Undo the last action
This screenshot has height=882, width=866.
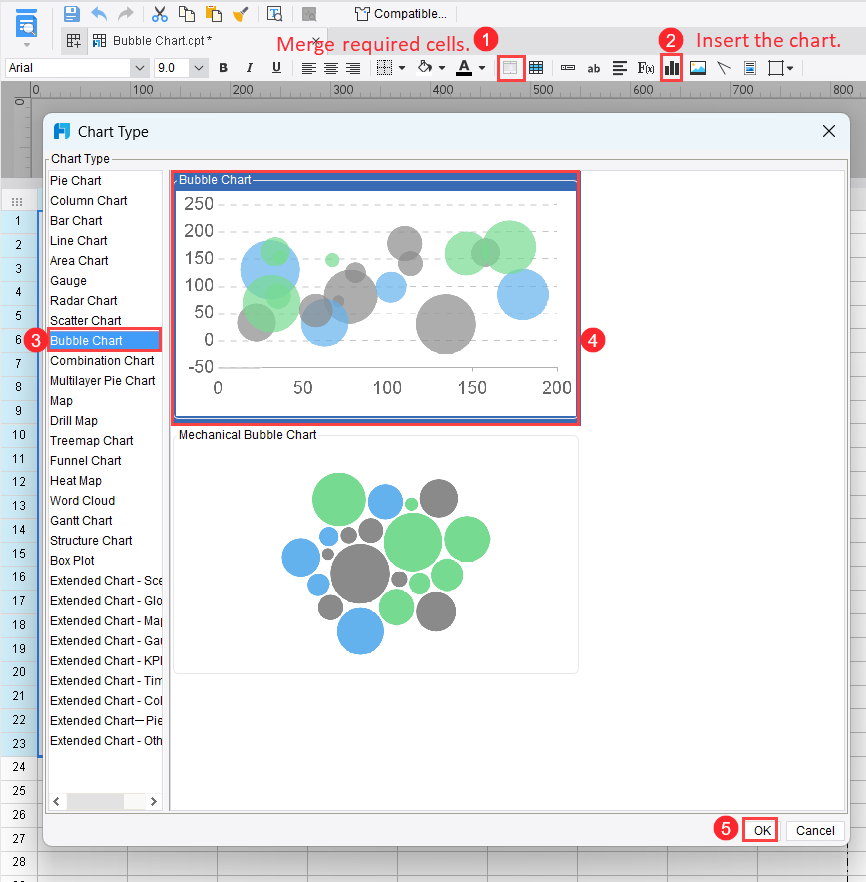(x=100, y=14)
